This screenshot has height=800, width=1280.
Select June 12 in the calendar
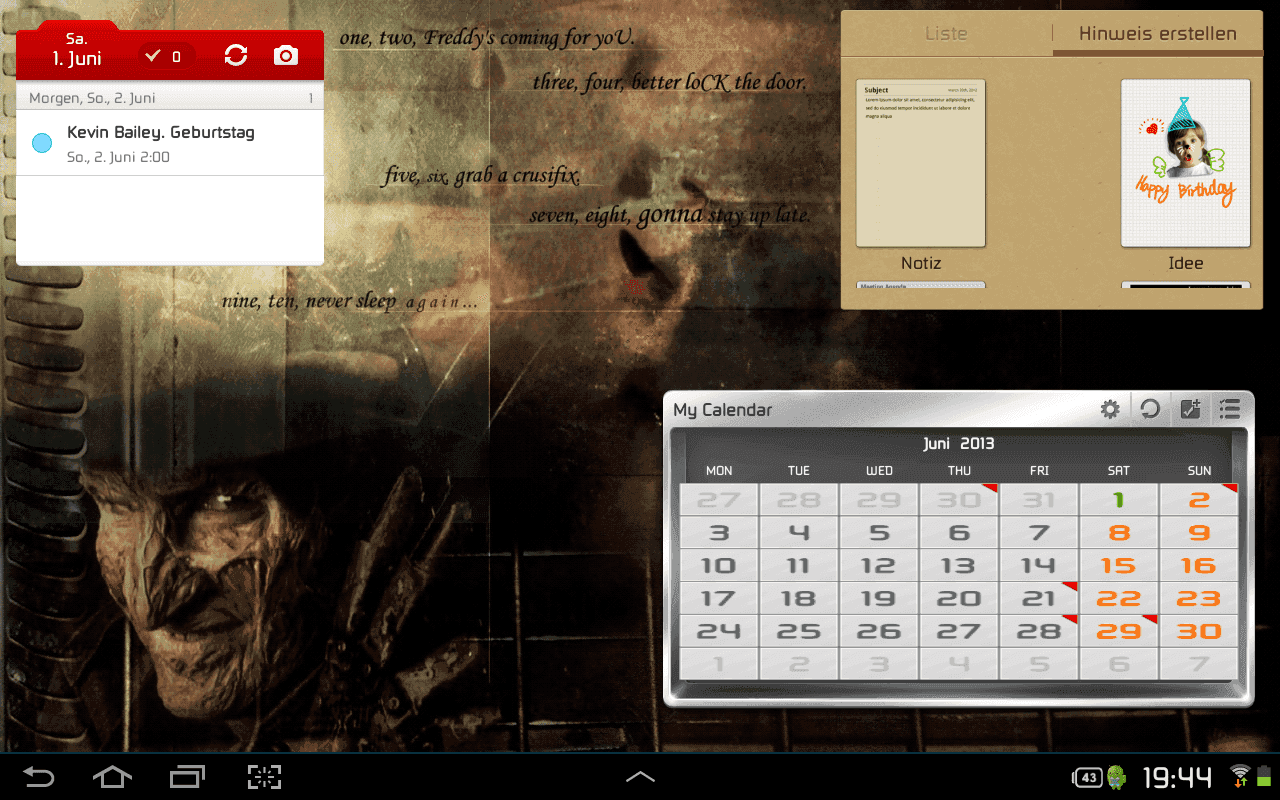879,566
